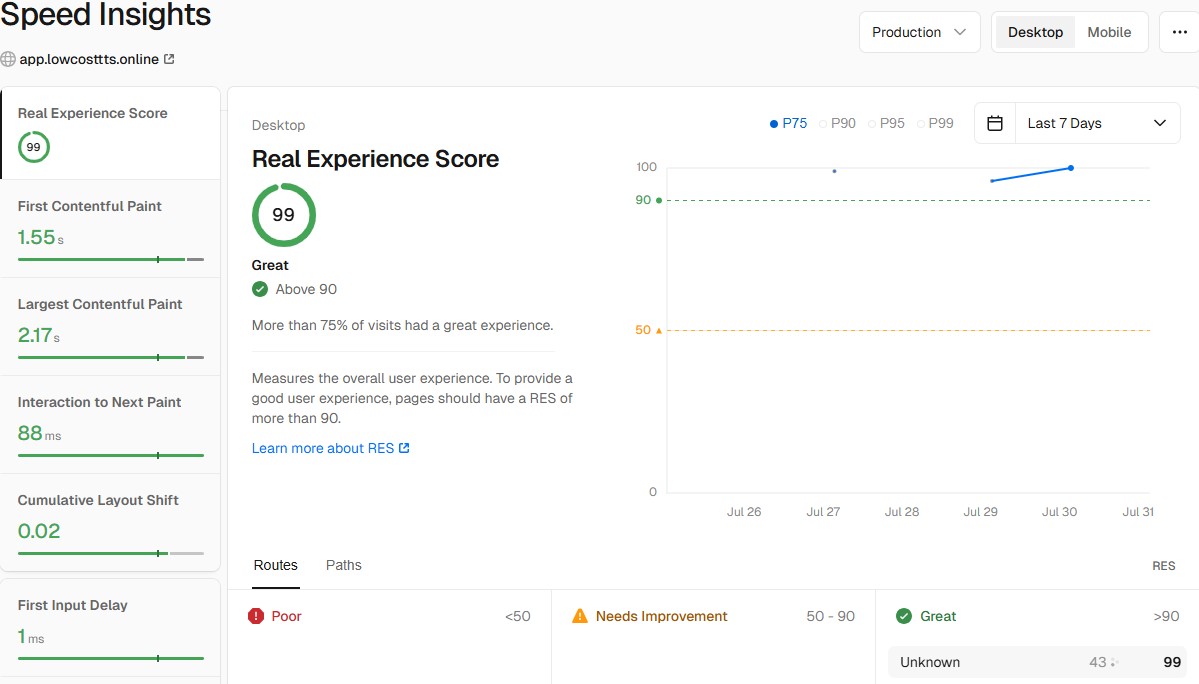The image size is (1199, 684).
Task: Click the green Great checkmark icon in routes
Action: 904,616
